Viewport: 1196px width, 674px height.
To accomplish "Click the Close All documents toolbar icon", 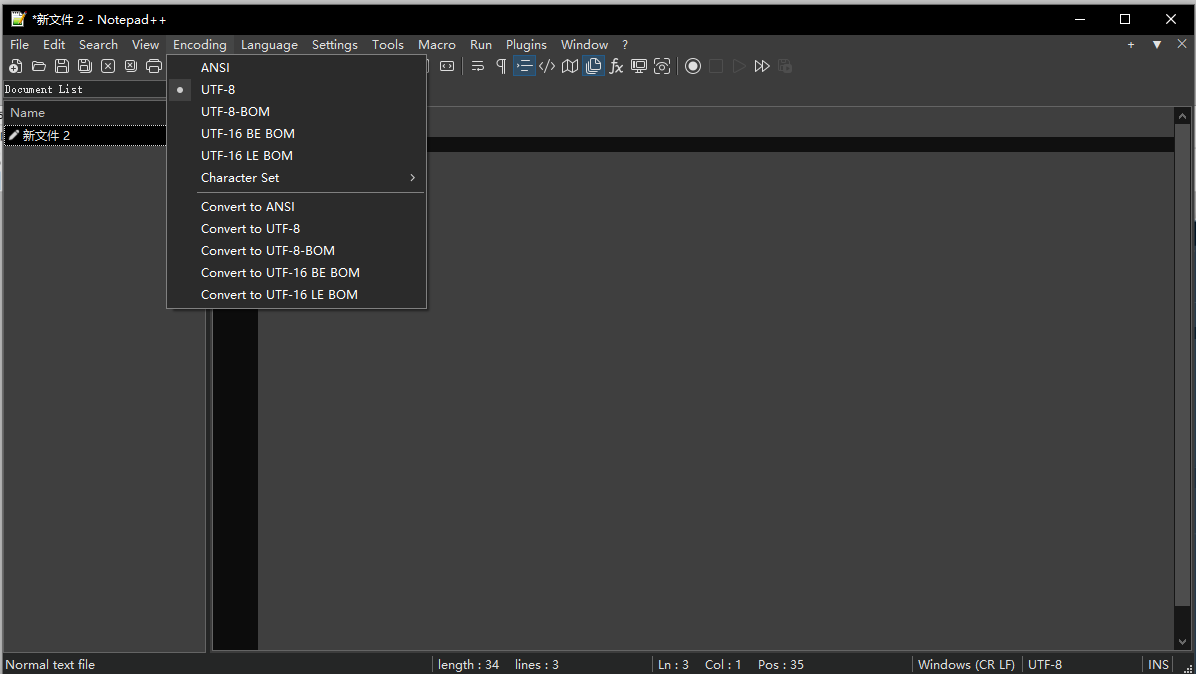I will [x=130, y=66].
